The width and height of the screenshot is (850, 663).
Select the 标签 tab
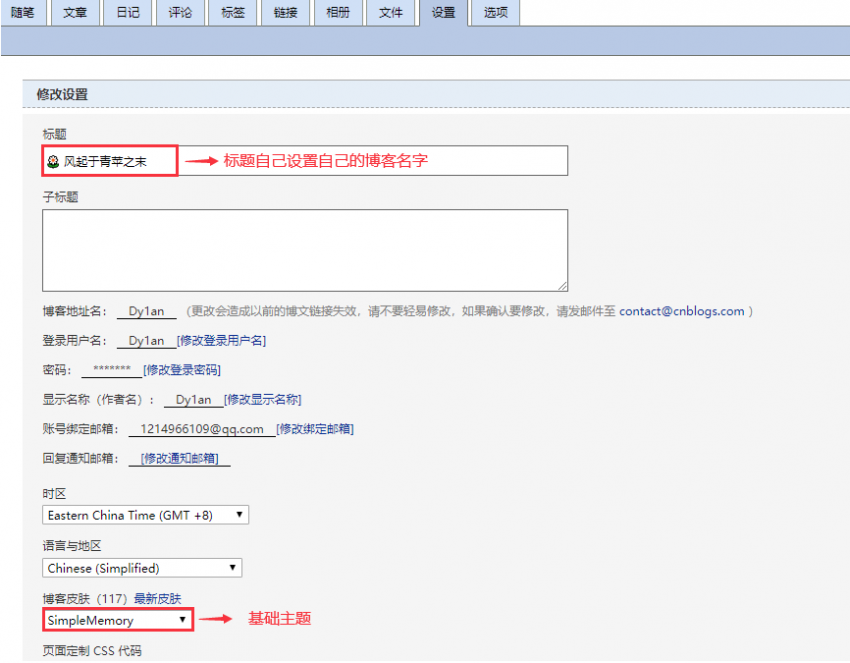232,13
